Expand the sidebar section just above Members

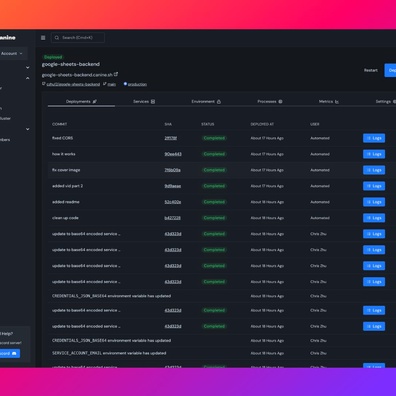click(x=28, y=129)
